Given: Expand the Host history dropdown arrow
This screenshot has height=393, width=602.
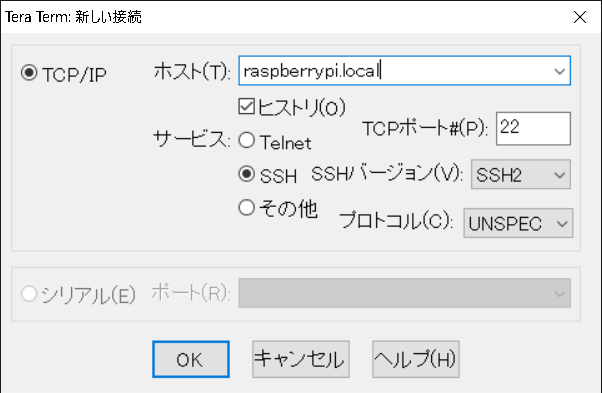Looking at the screenshot, I should (x=560, y=71).
